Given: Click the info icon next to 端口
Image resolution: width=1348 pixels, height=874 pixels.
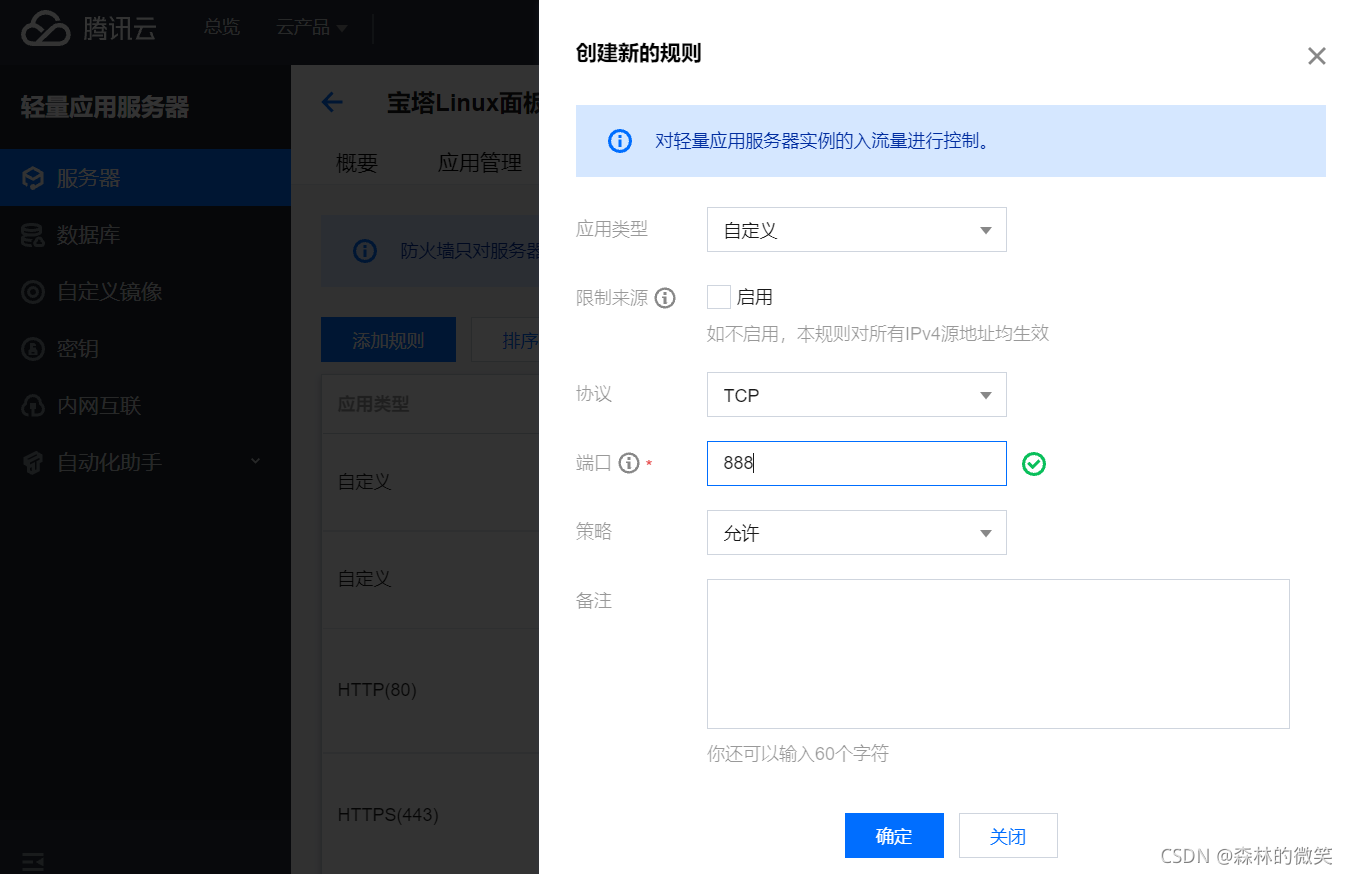Looking at the screenshot, I should (x=628, y=463).
